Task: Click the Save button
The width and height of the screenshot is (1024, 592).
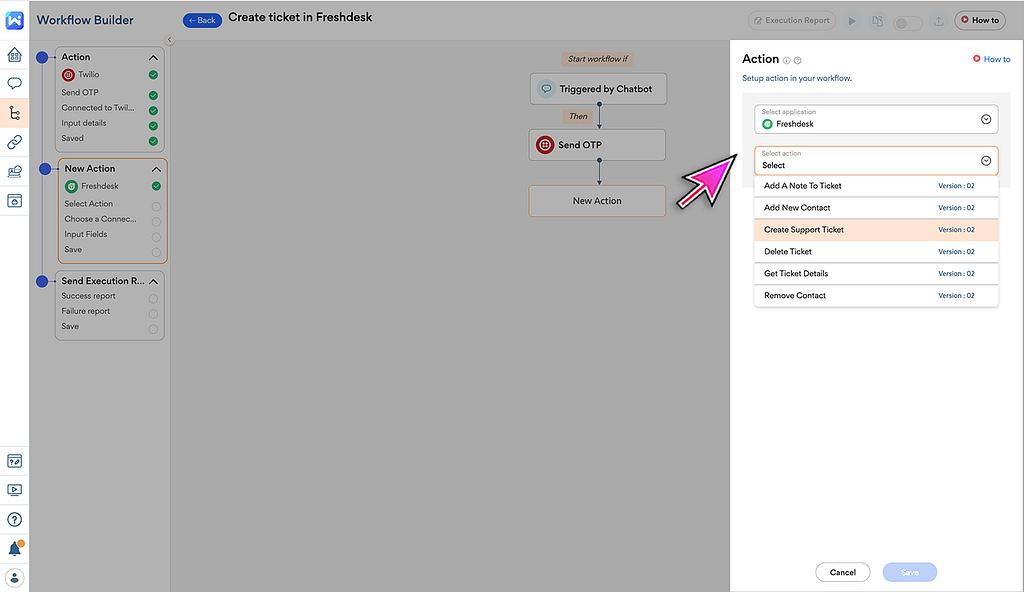Action: [x=910, y=572]
